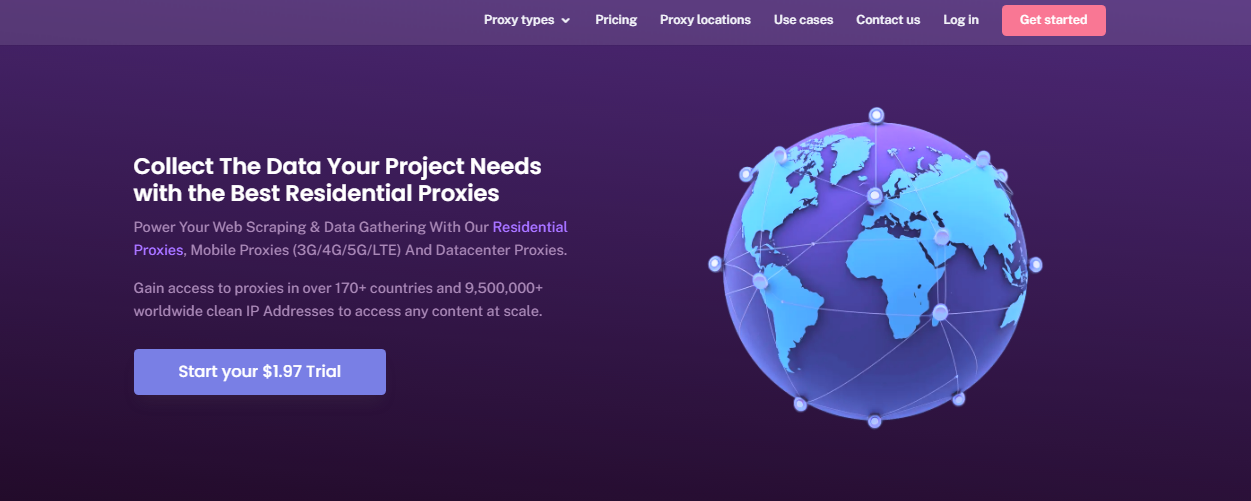Click the node pin at the globe's top
This screenshot has height=501, width=1251.
coord(876,116)
